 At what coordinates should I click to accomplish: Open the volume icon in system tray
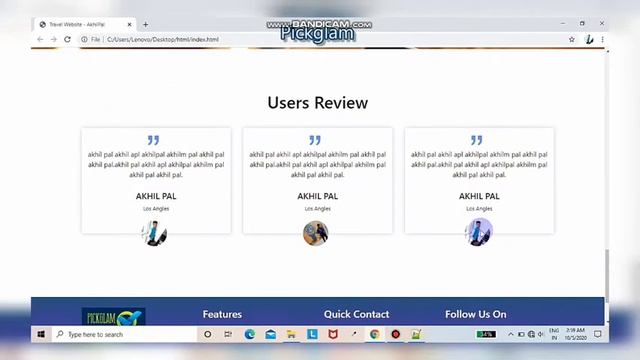point(541,334)
